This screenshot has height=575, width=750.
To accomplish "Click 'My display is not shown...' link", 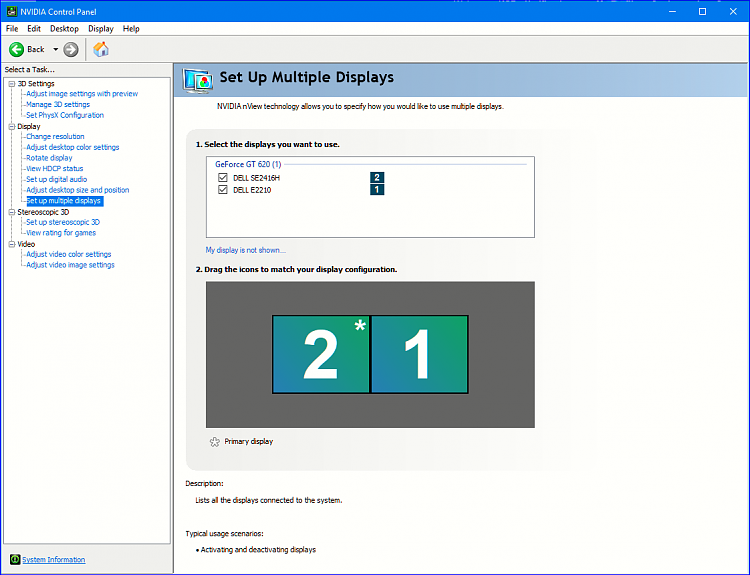I will [245, 250].
